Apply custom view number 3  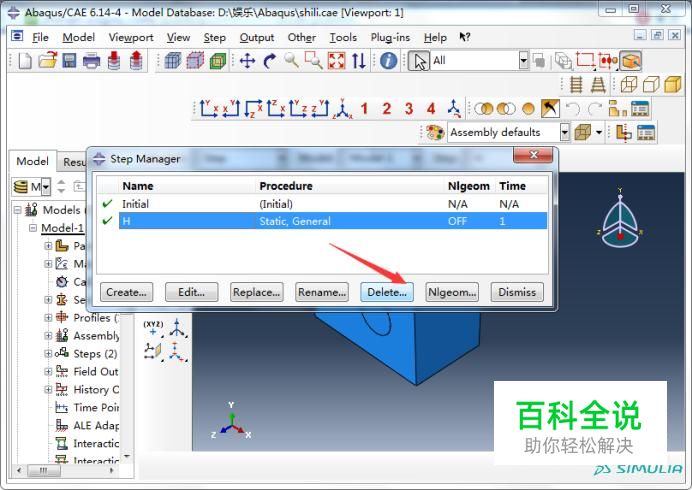[x=409, y=109]
